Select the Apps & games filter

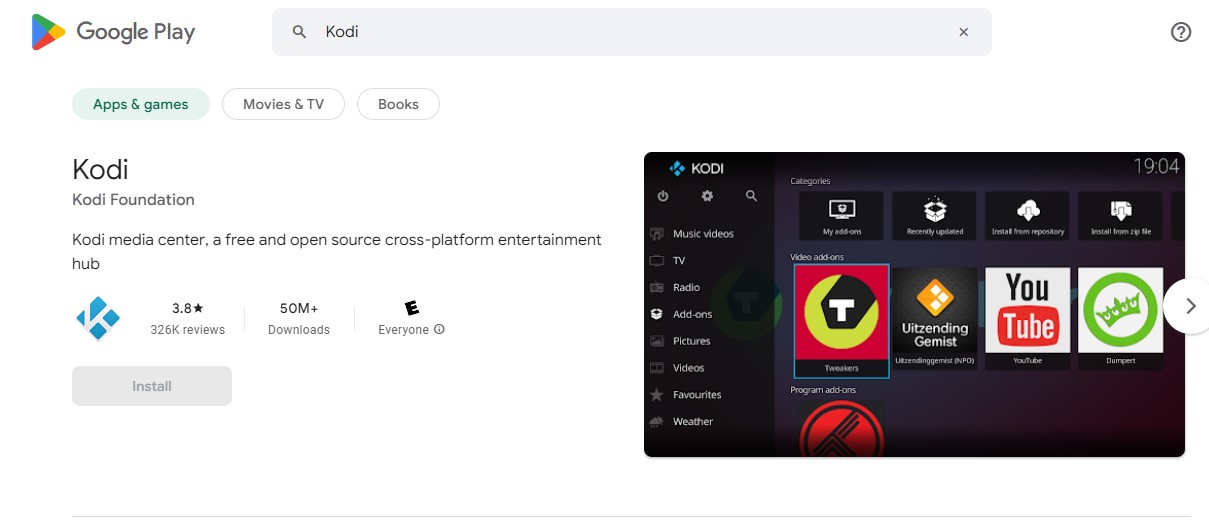(x=141, y=104)
